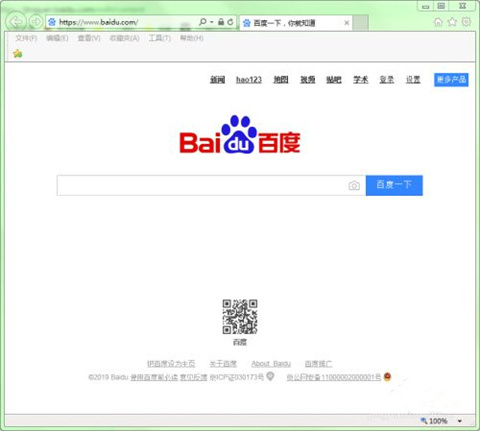Viewport: 480px width, 431px height.
Task: Click the About Baidu link
Action: point(271,364)
